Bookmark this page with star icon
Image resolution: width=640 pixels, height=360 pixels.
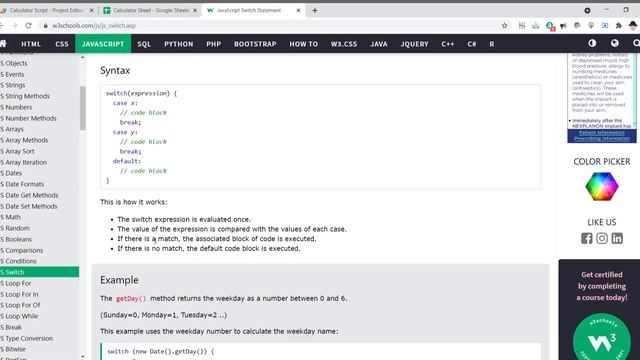point(504,26)
